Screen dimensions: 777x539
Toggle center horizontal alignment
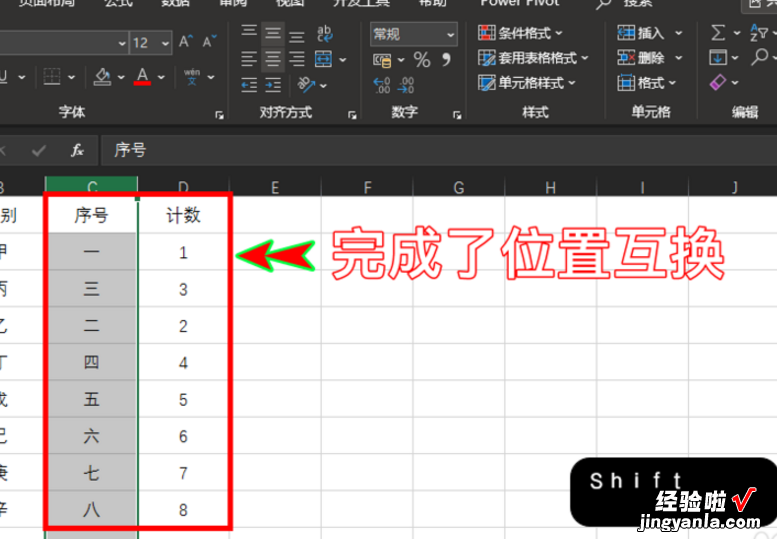click(273, 59)
